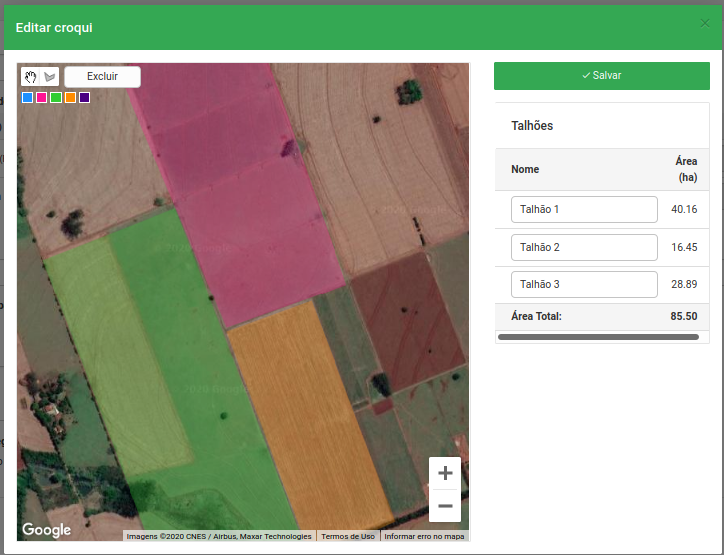The width and height of the screenshot is (724, 555).
Task: Edit the Talhão 1 name field
Action: pos(584,209)
